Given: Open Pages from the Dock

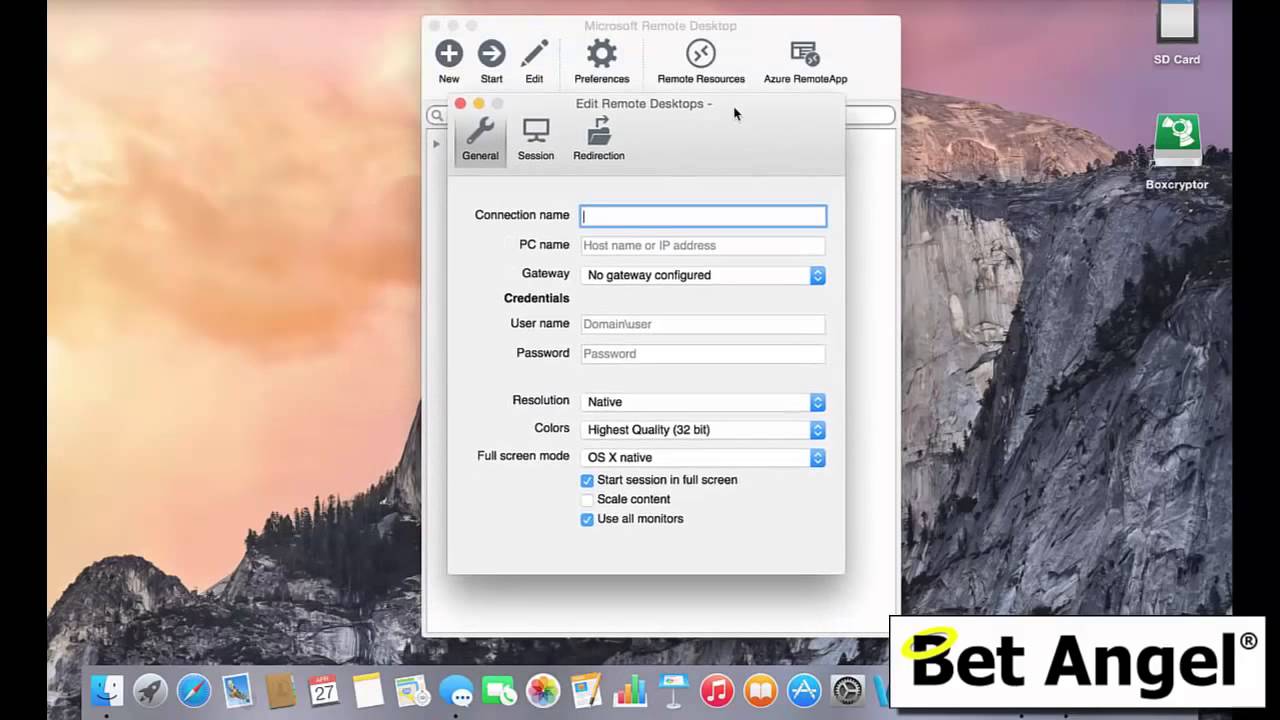Looking at the screenshot, I should click(x=586, y=691).
